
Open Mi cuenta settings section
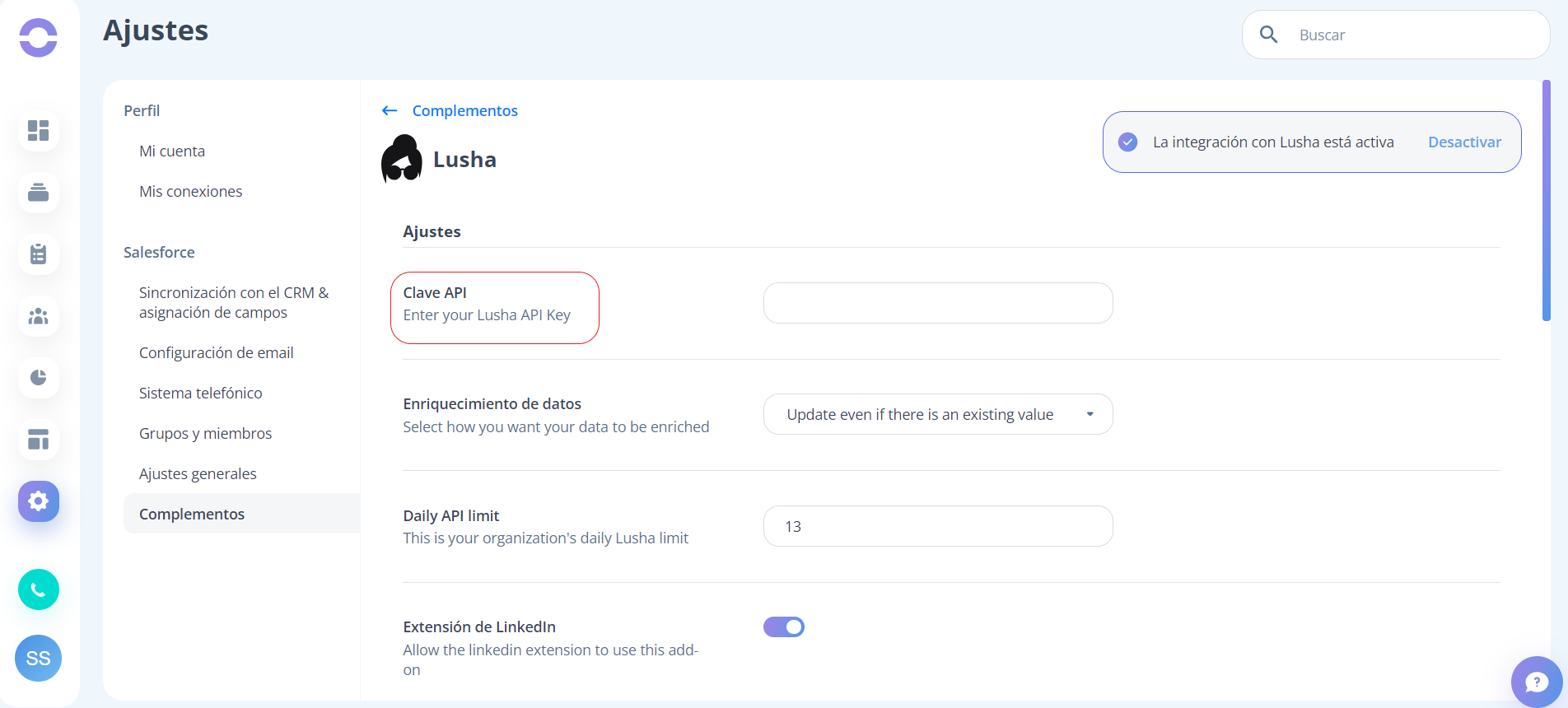coord(172,151)
